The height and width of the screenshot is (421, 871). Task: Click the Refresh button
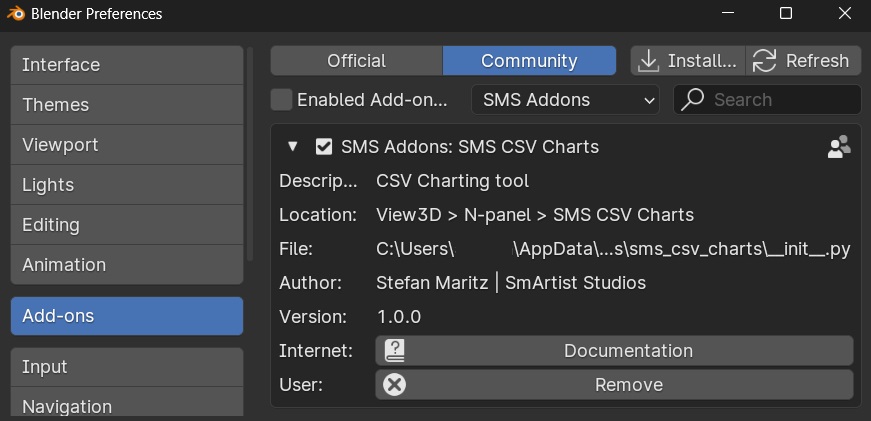coord(803,61)
